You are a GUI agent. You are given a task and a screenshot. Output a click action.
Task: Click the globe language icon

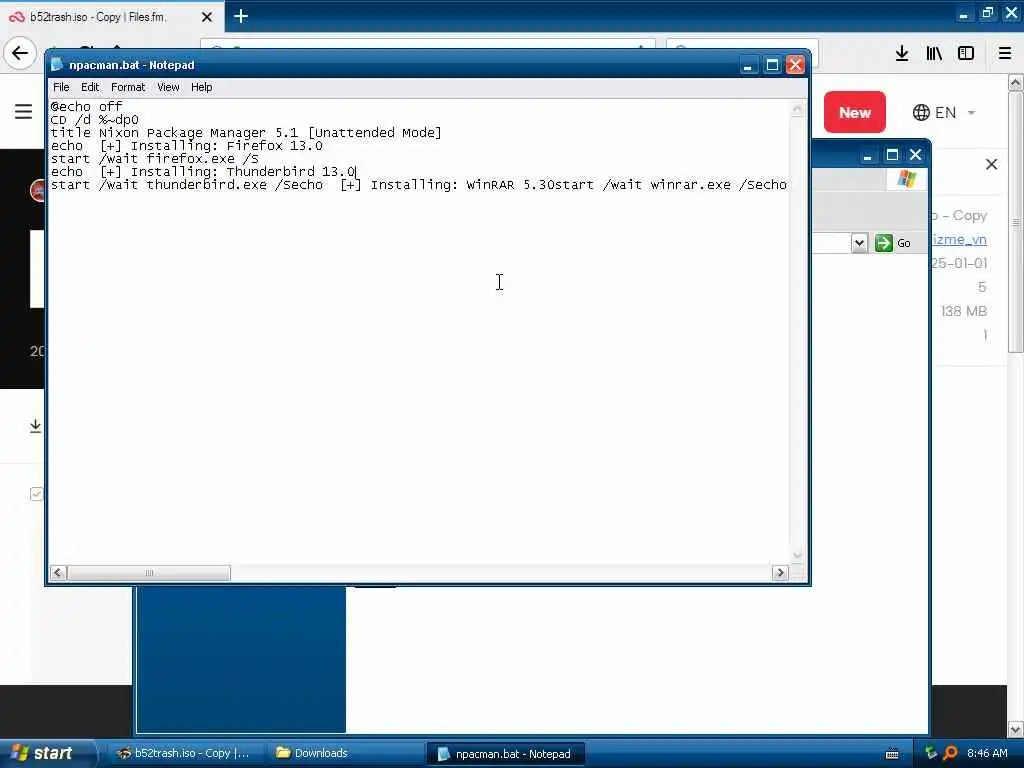coord(921,112)
